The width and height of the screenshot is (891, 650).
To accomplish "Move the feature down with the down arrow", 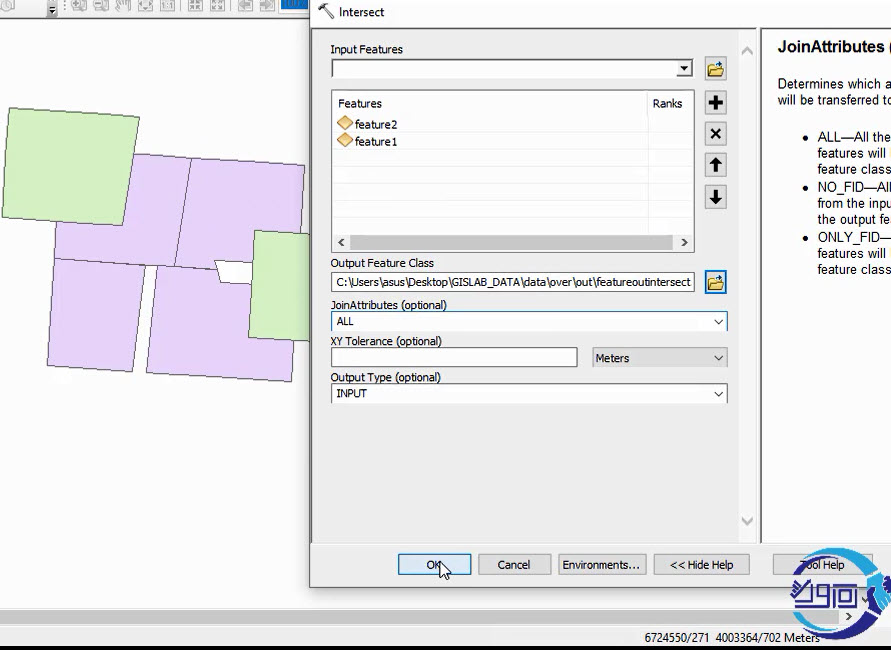I will pos(715,197).
